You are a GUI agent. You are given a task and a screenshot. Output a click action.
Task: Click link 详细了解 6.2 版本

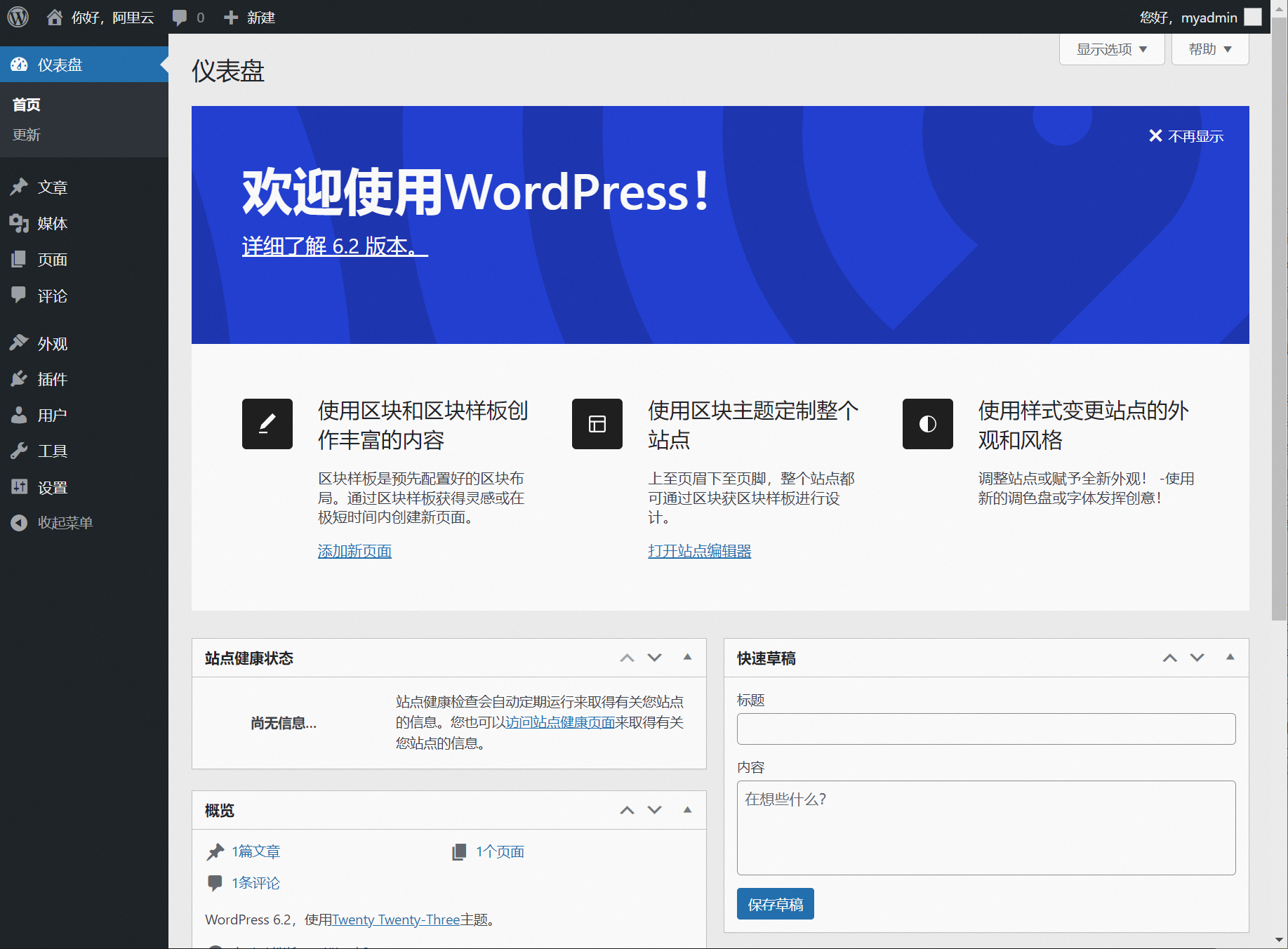pyautogui.click(x=335, y=246)
